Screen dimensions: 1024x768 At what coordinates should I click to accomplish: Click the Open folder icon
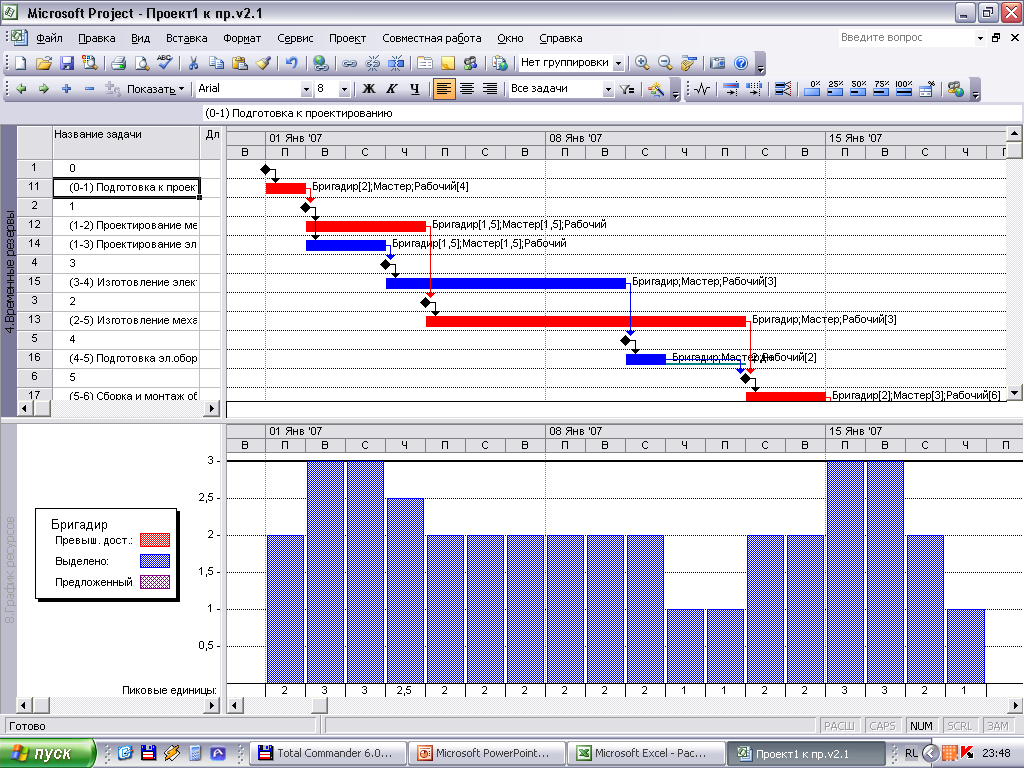[x=44, y=63]
